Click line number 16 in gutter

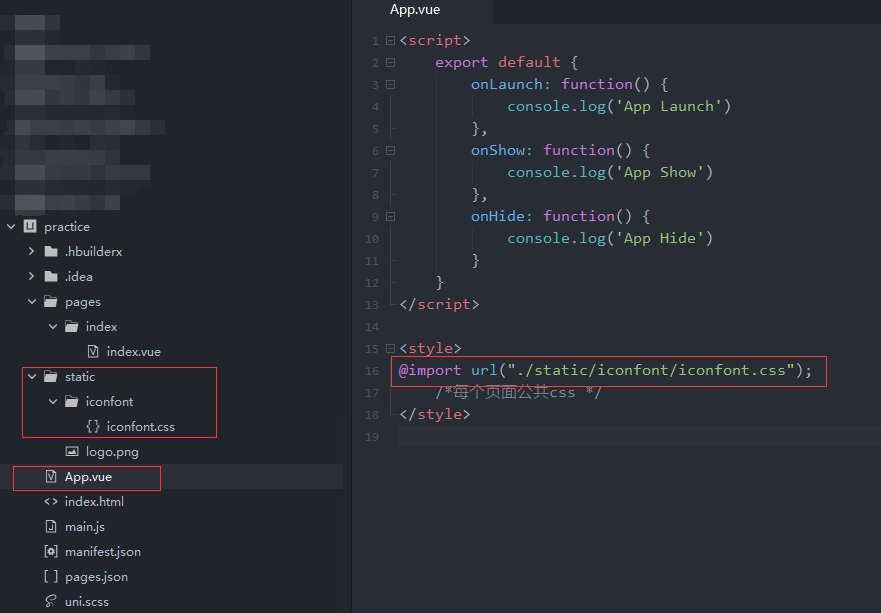click(372, 371)
